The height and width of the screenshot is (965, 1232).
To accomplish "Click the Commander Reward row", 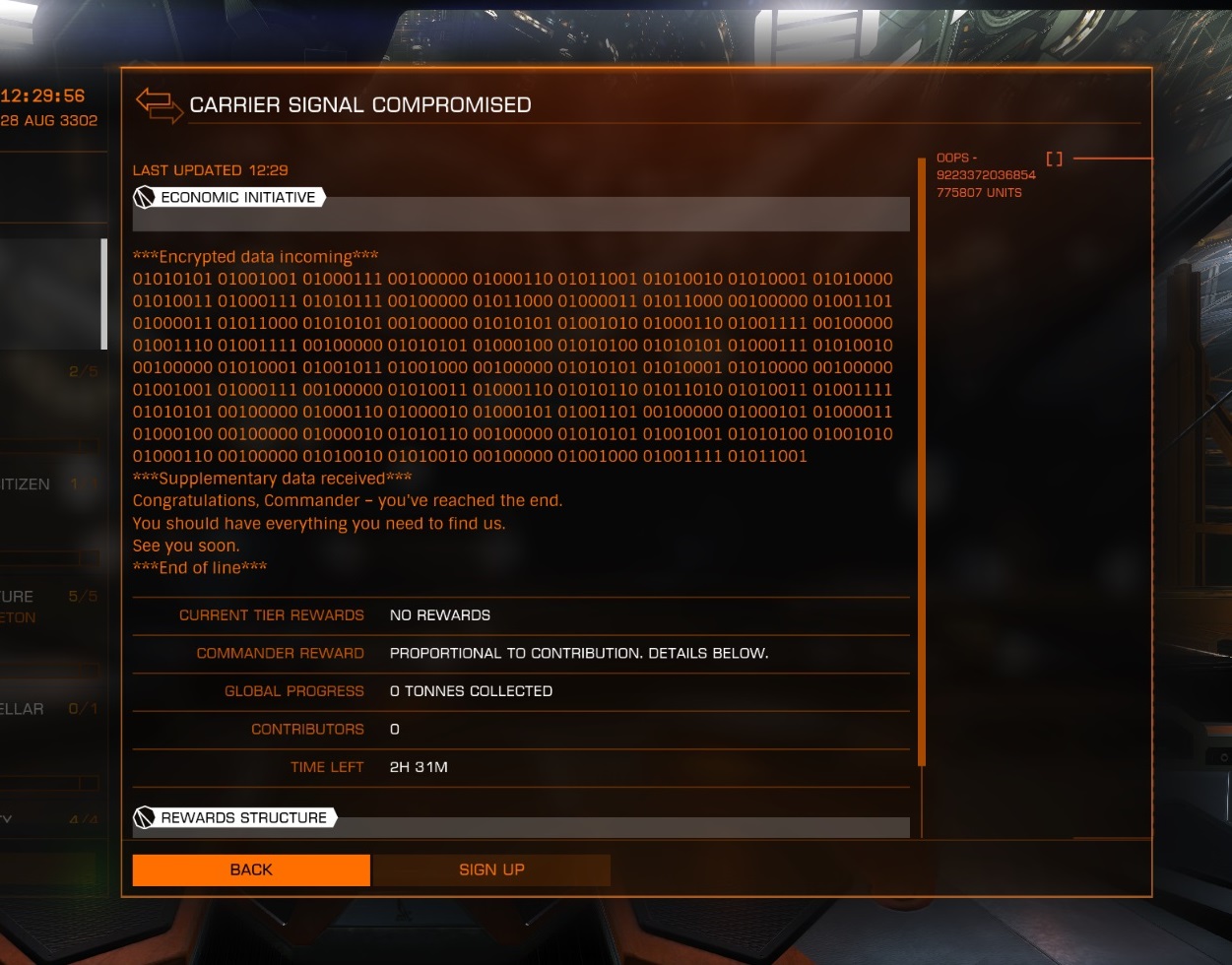I will (521, 653).
